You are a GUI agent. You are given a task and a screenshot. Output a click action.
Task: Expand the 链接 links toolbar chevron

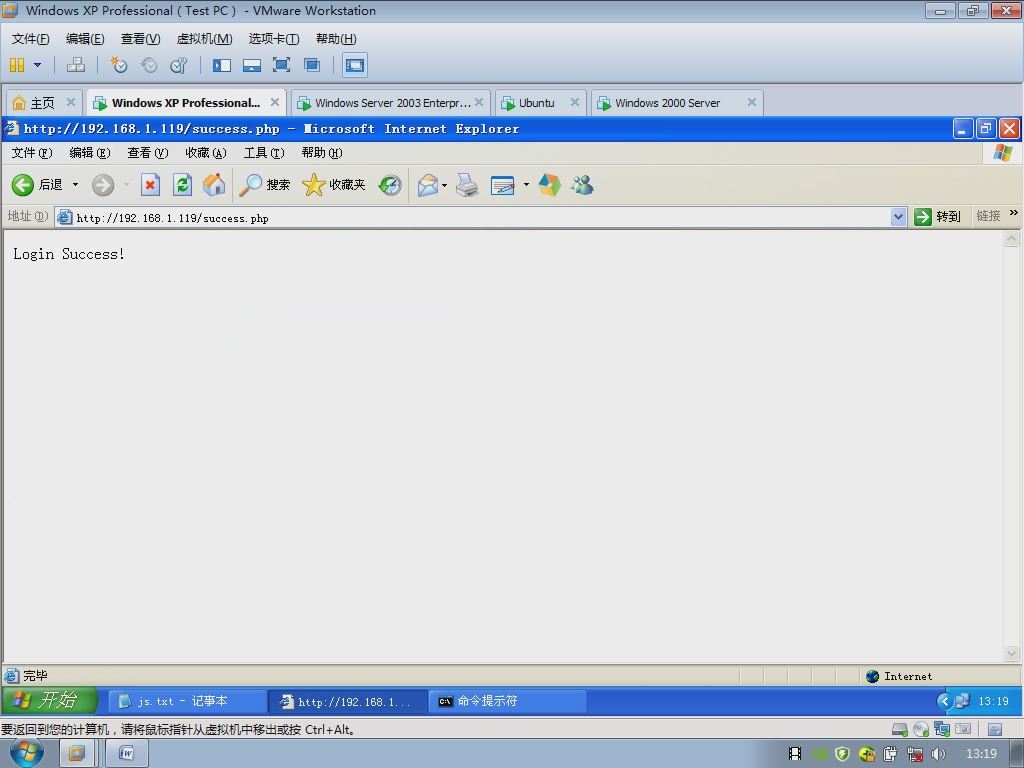(x=1014, y=213)
